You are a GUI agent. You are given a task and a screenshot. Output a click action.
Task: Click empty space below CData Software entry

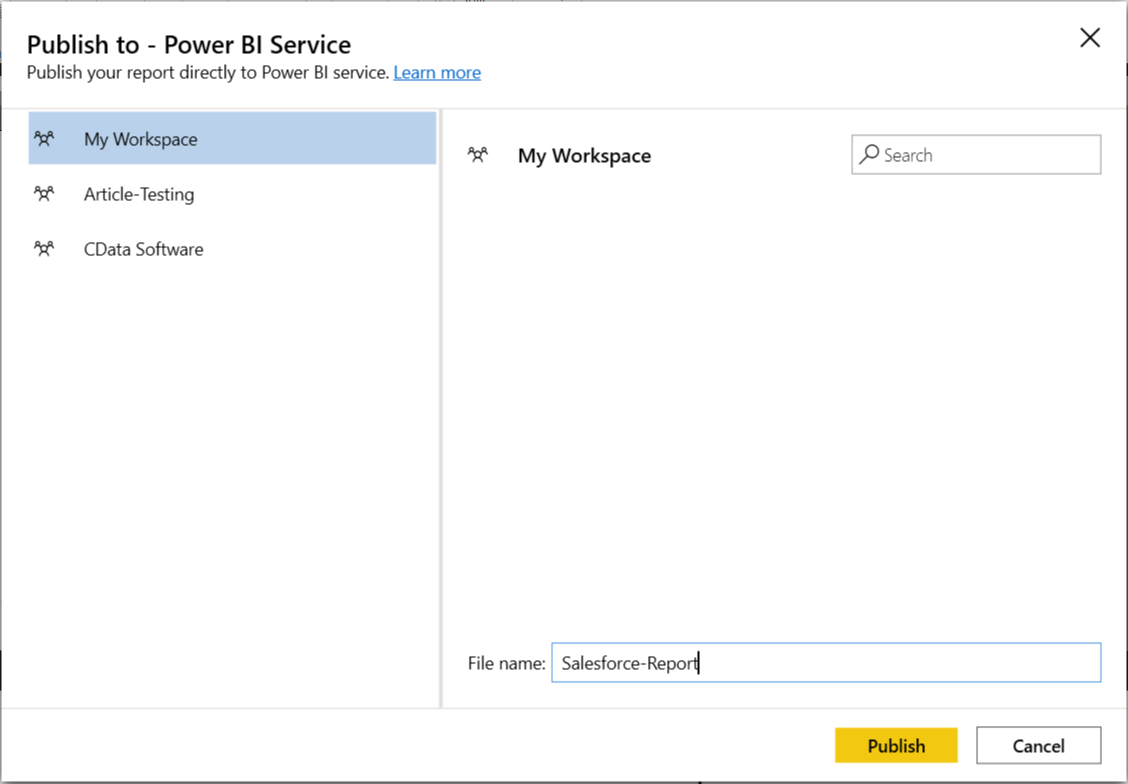pyautogui.click(x=220, y=450)
